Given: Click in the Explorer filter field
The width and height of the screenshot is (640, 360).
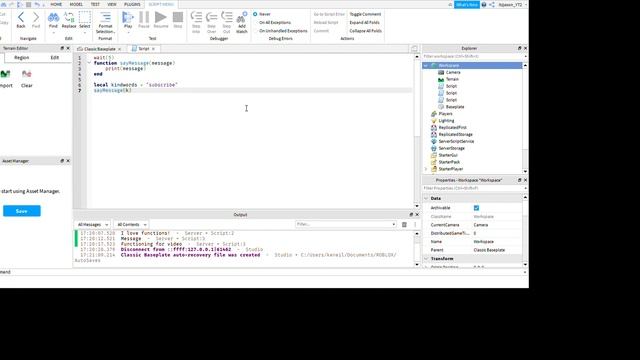Looking at the screenshot, I should pos(472,56).
